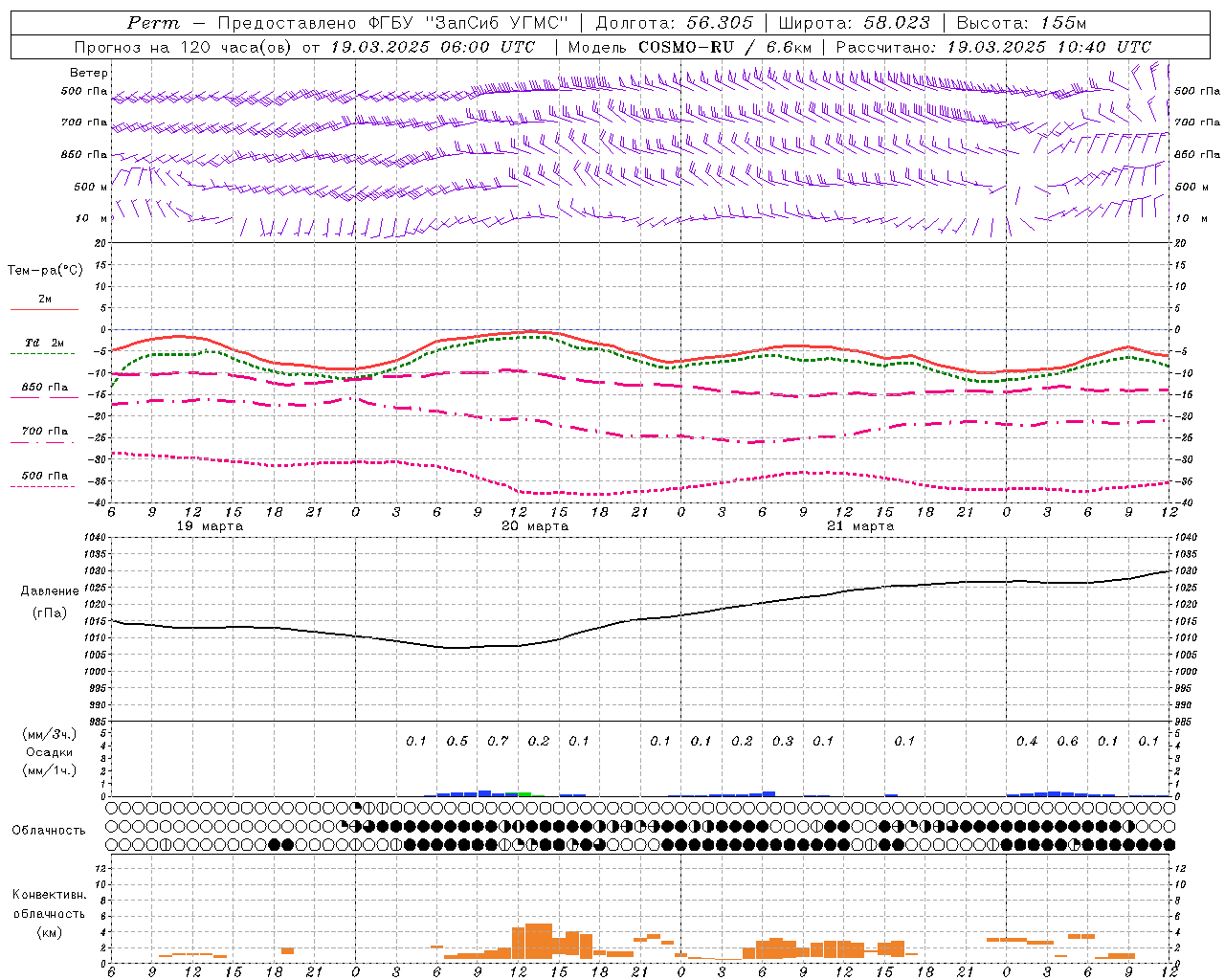Select the elevation text "Высота: 155м"
The height and width of the screenshot is (980, 1225).
pyautogui.click(x=1021, y=23)
